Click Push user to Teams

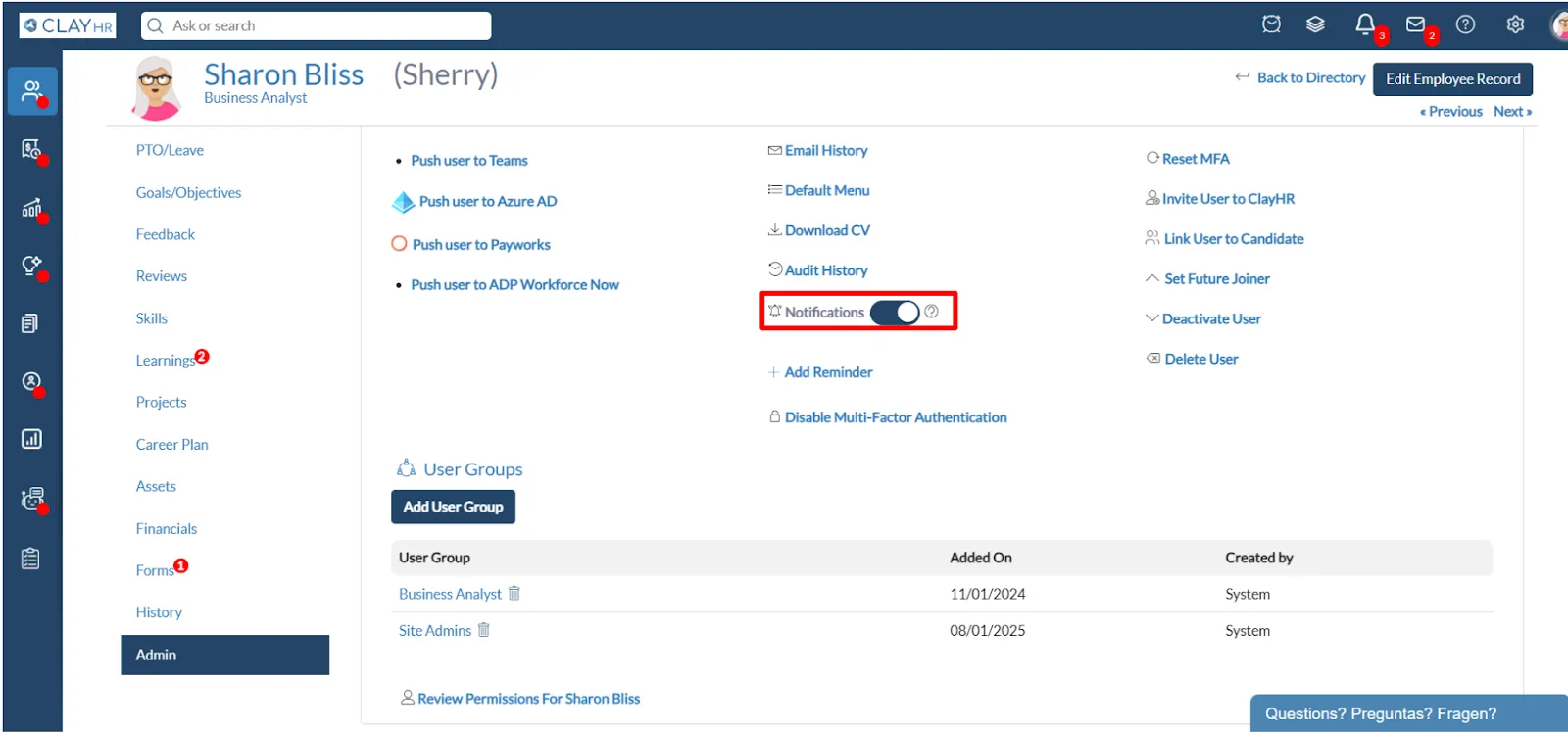click(468, 161)
